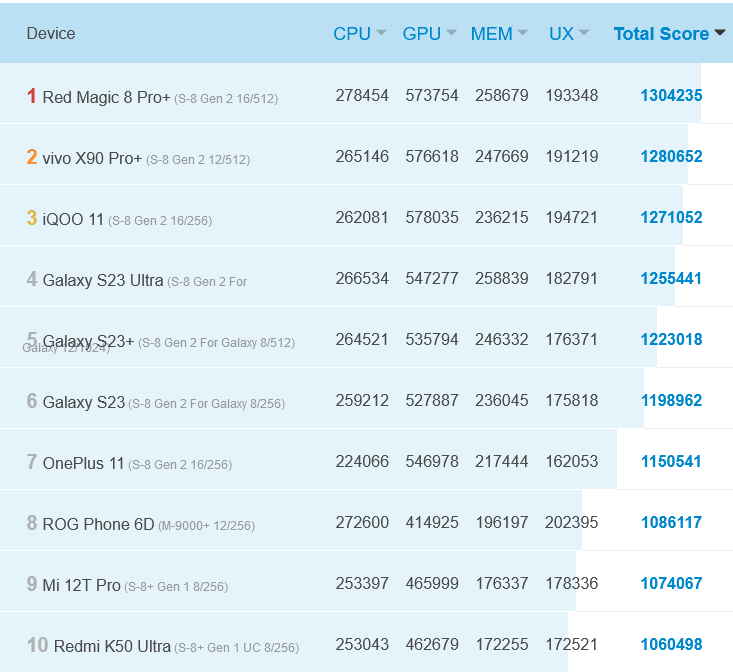Select UX score 176371
733x672 pixels.
click(x=571, y=339)
